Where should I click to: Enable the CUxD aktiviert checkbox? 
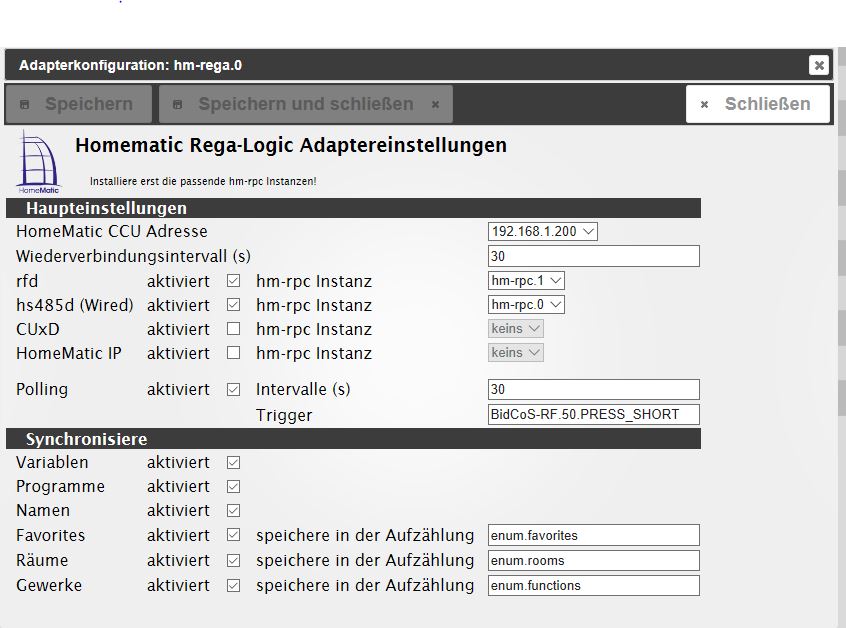(x=234, y=329)
